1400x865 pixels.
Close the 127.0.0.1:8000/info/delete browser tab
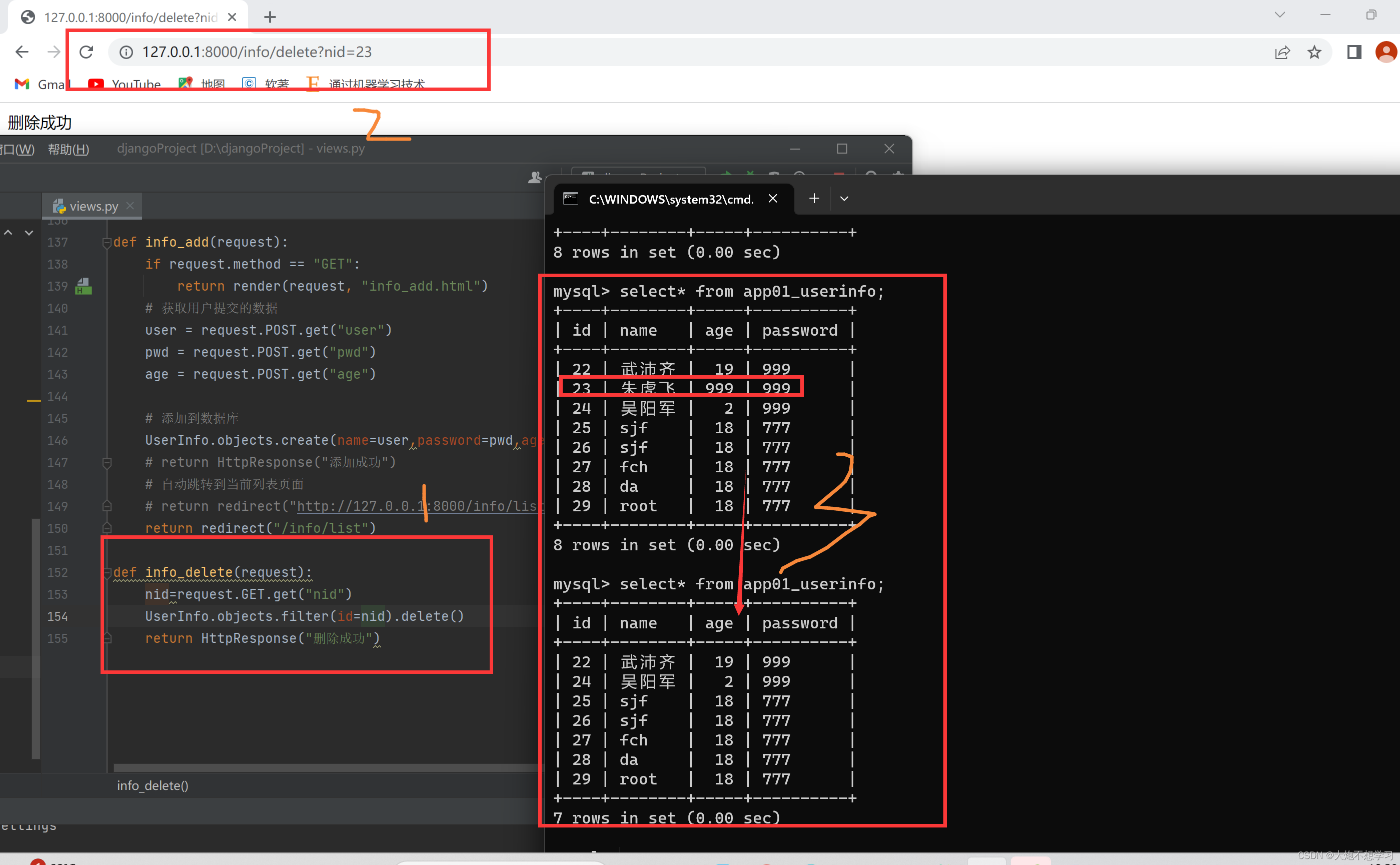click(x=232, y=17)
